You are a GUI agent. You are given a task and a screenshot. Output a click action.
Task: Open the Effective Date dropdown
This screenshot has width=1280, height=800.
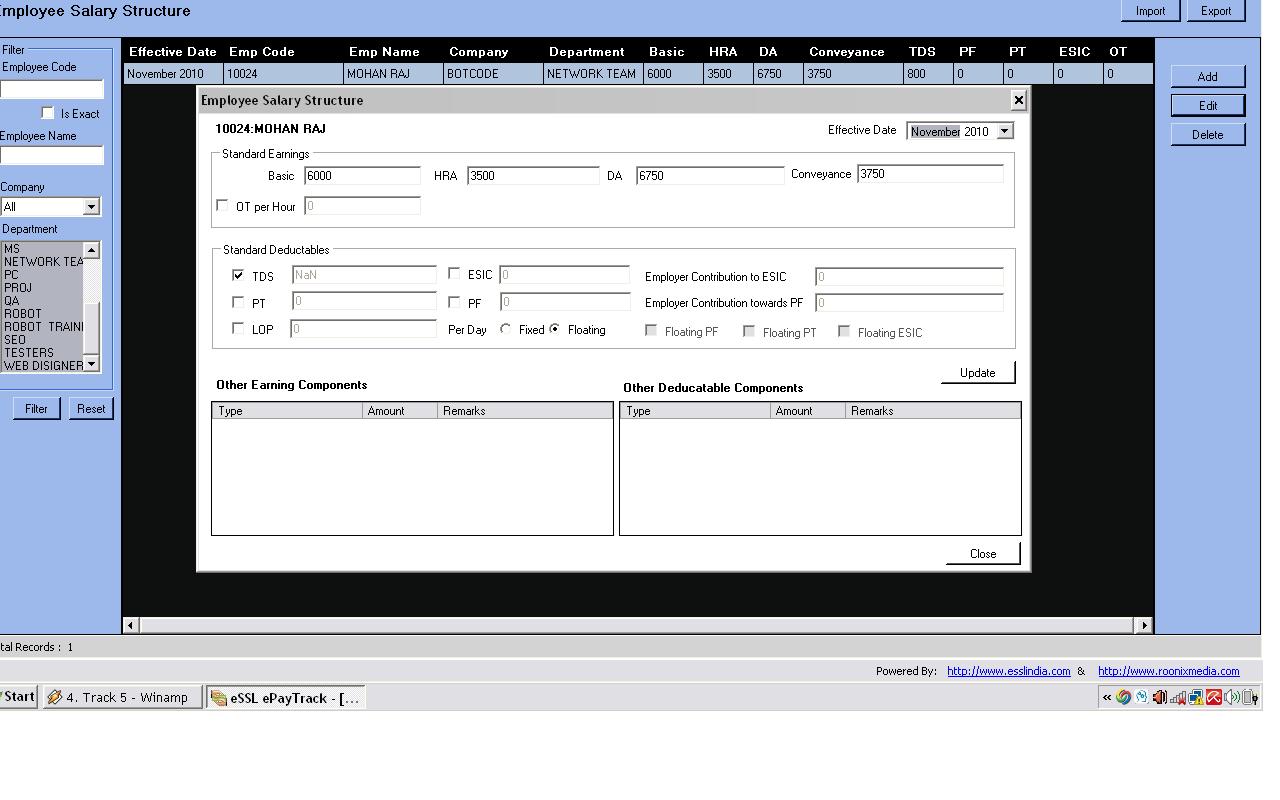click(x=1004, y=131)
